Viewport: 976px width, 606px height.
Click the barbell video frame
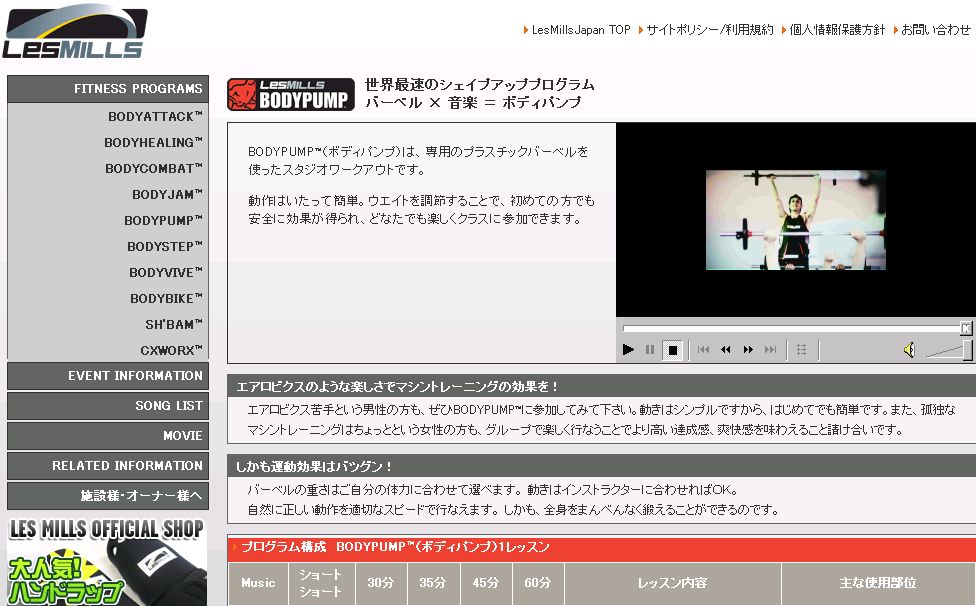[x=795, y=220]
